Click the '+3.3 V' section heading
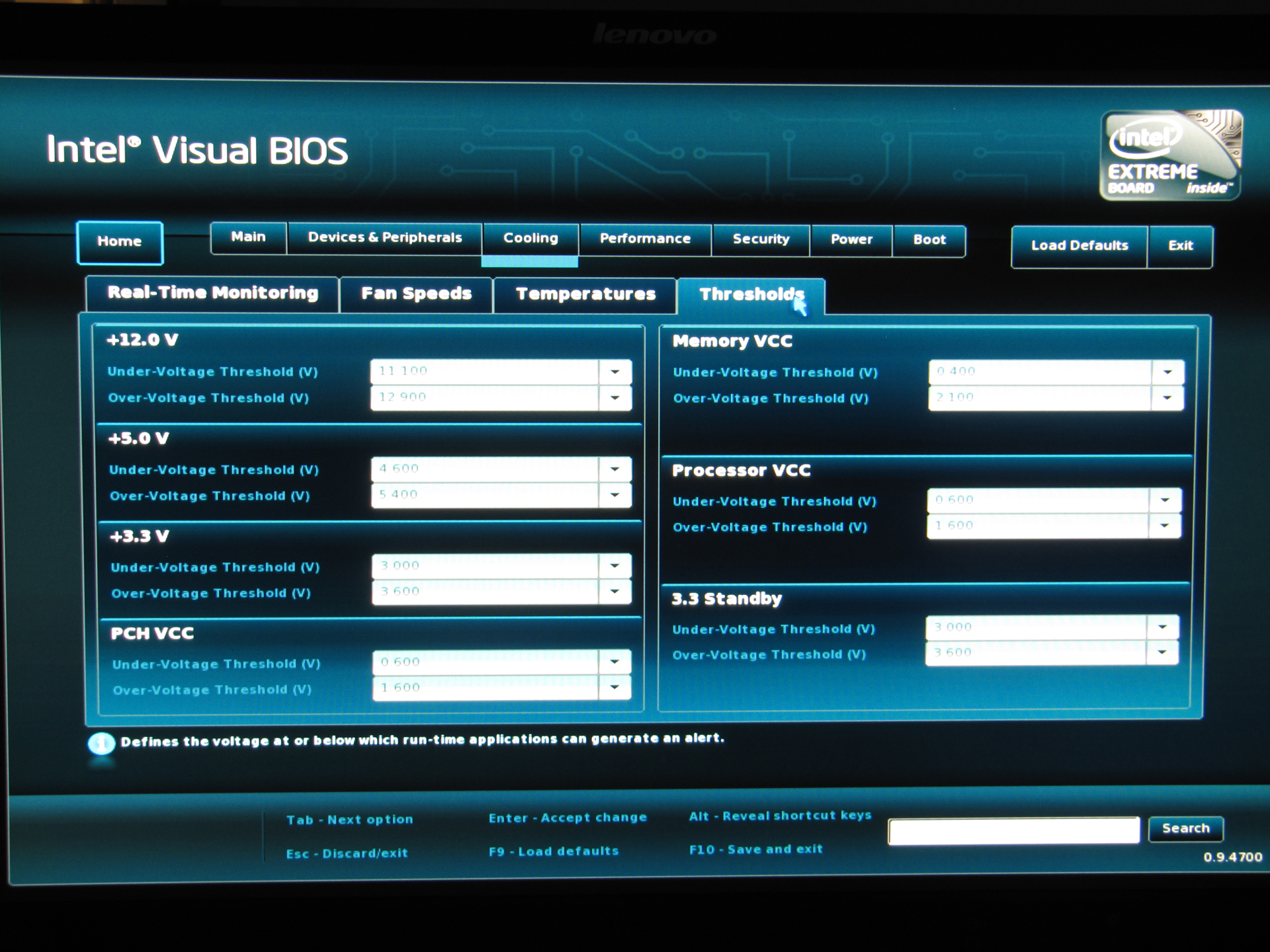1270x952 pixels. point(140,536)
